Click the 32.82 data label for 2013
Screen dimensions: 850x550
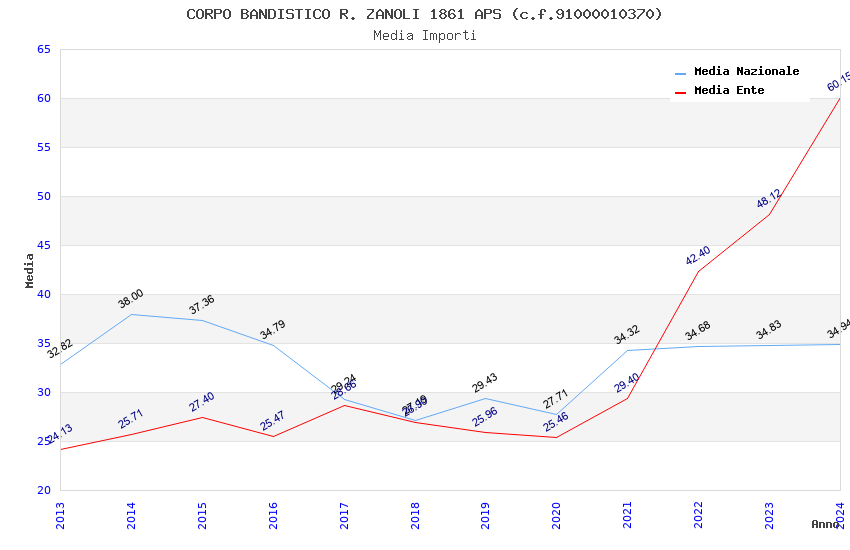click(60, 349)
